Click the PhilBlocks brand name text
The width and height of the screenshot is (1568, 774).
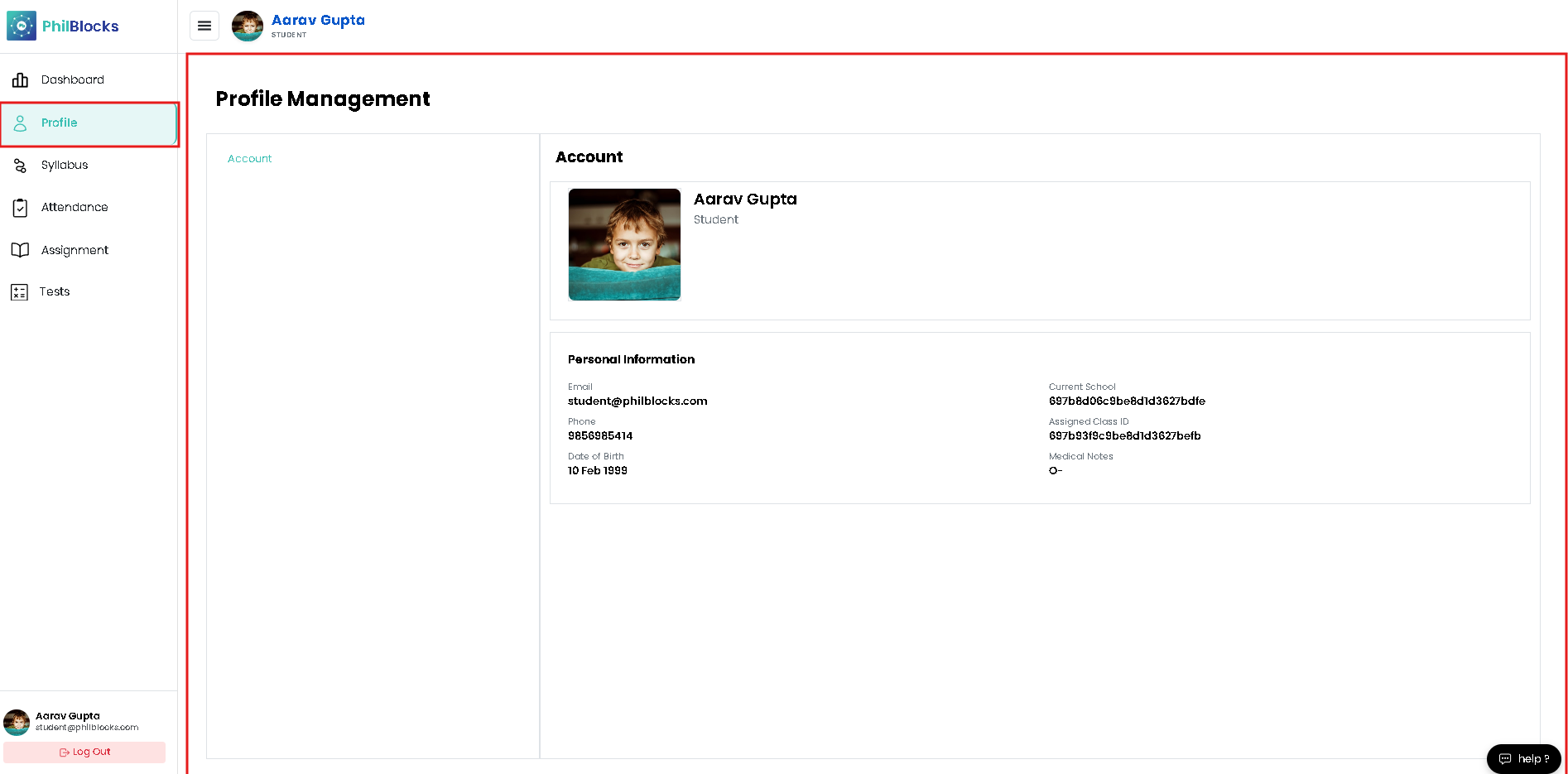pyautogui.click(x=80, y=26)
